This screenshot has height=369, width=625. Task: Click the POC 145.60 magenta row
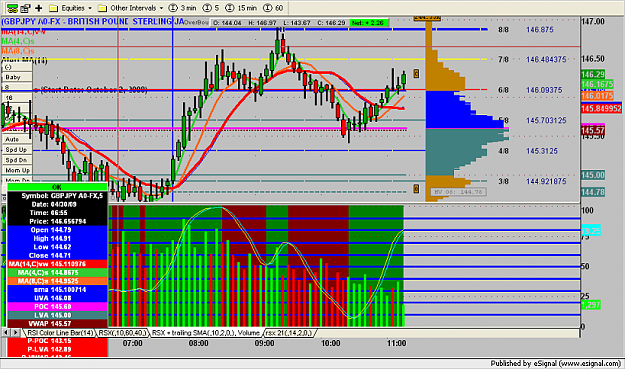click(x=57, y=306)
